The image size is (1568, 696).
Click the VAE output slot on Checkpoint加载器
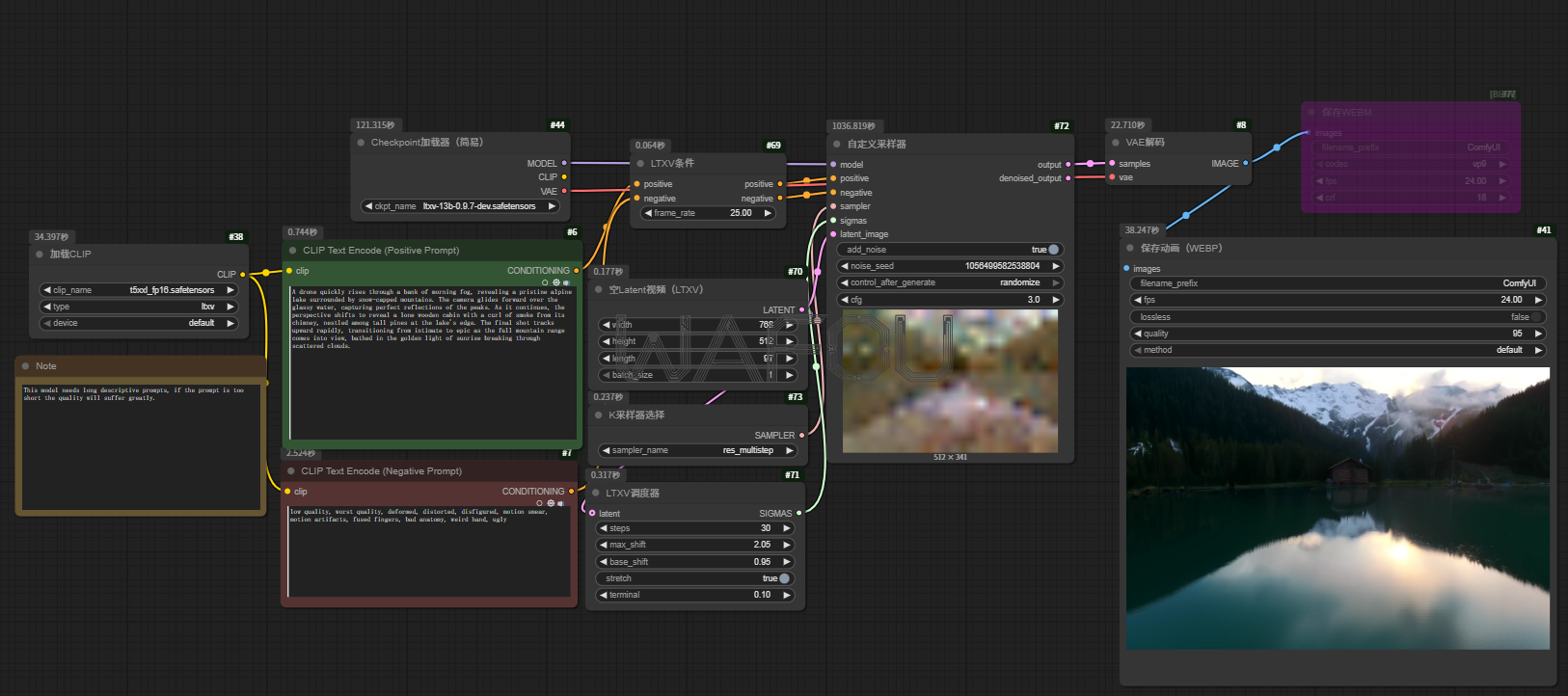point(564,191)
